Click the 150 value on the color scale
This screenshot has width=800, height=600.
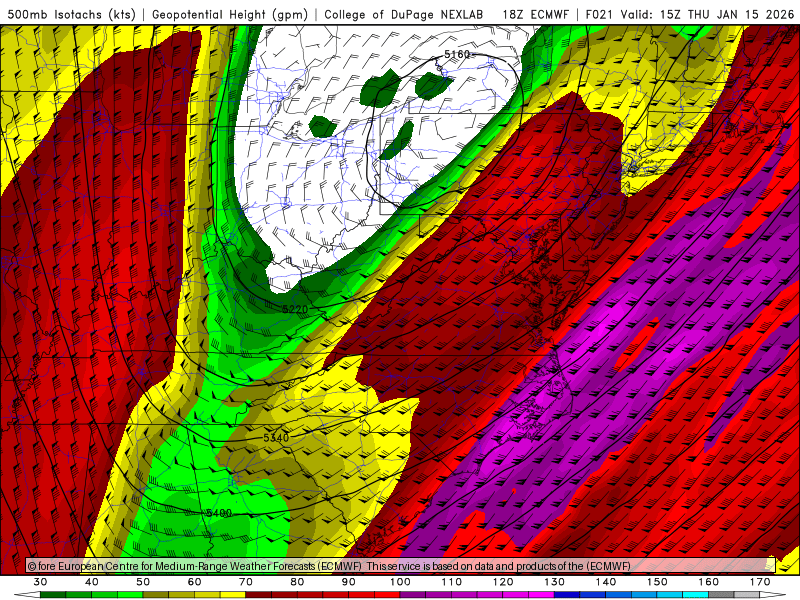pos(658,582)
